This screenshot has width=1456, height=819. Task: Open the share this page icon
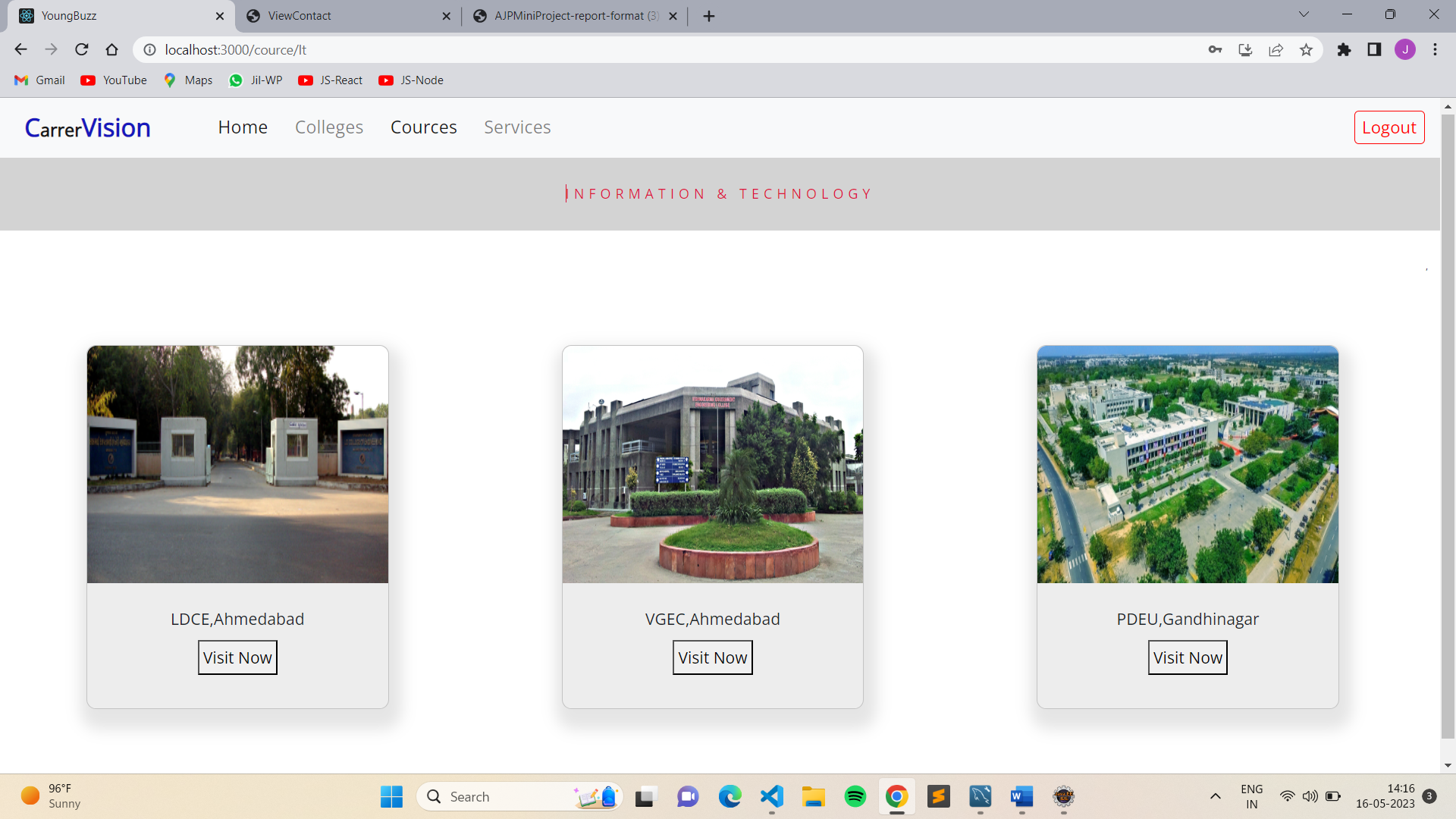[1276, 49]
